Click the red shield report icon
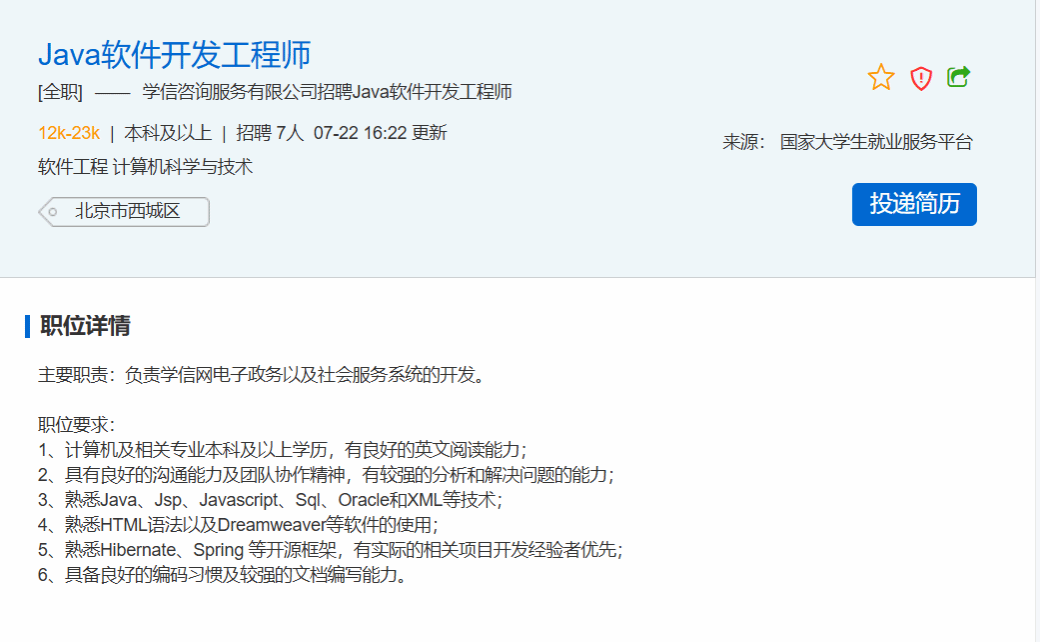This screenshot has width=1040, height=642. coord(921,78)
